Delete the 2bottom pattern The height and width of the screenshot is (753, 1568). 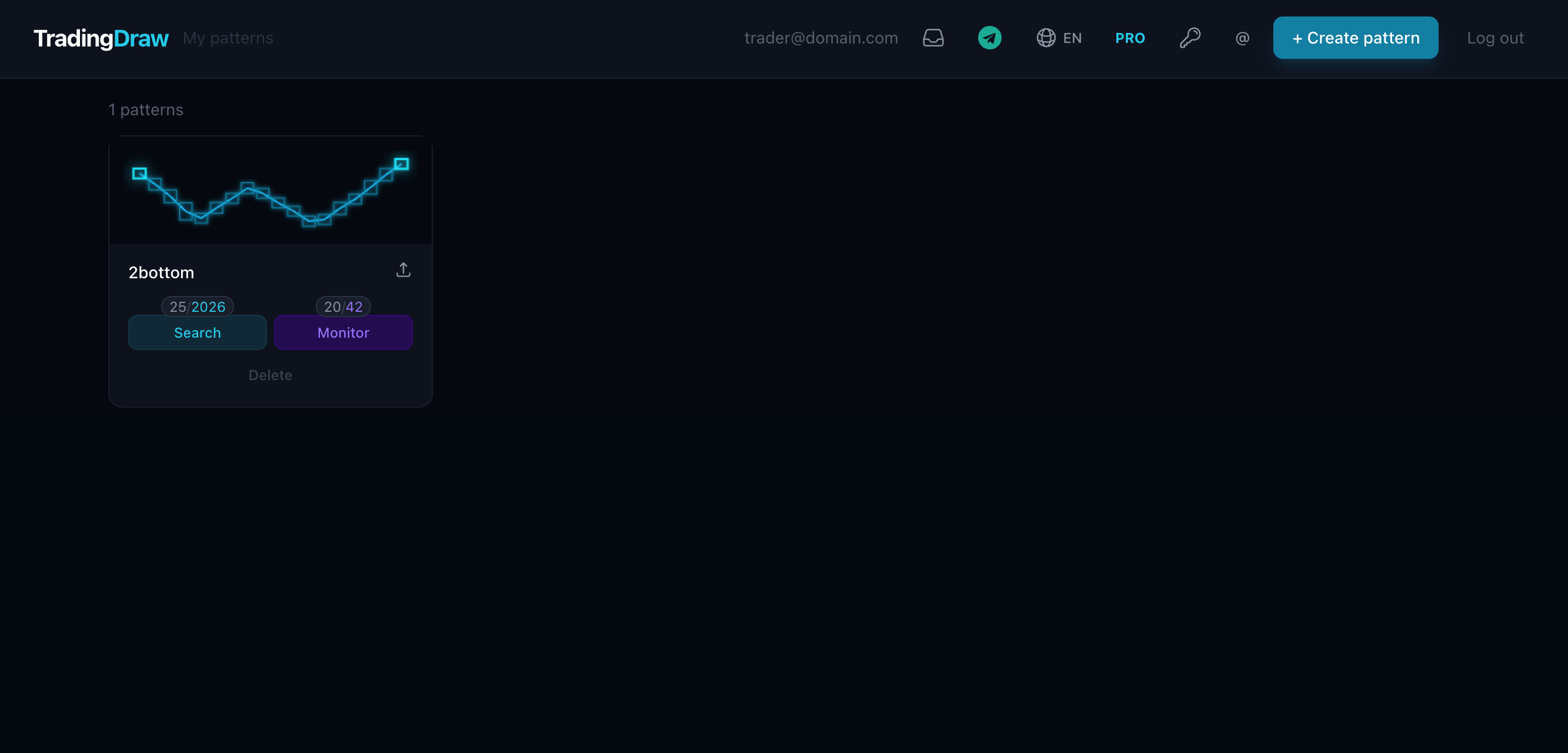[271, 375]
